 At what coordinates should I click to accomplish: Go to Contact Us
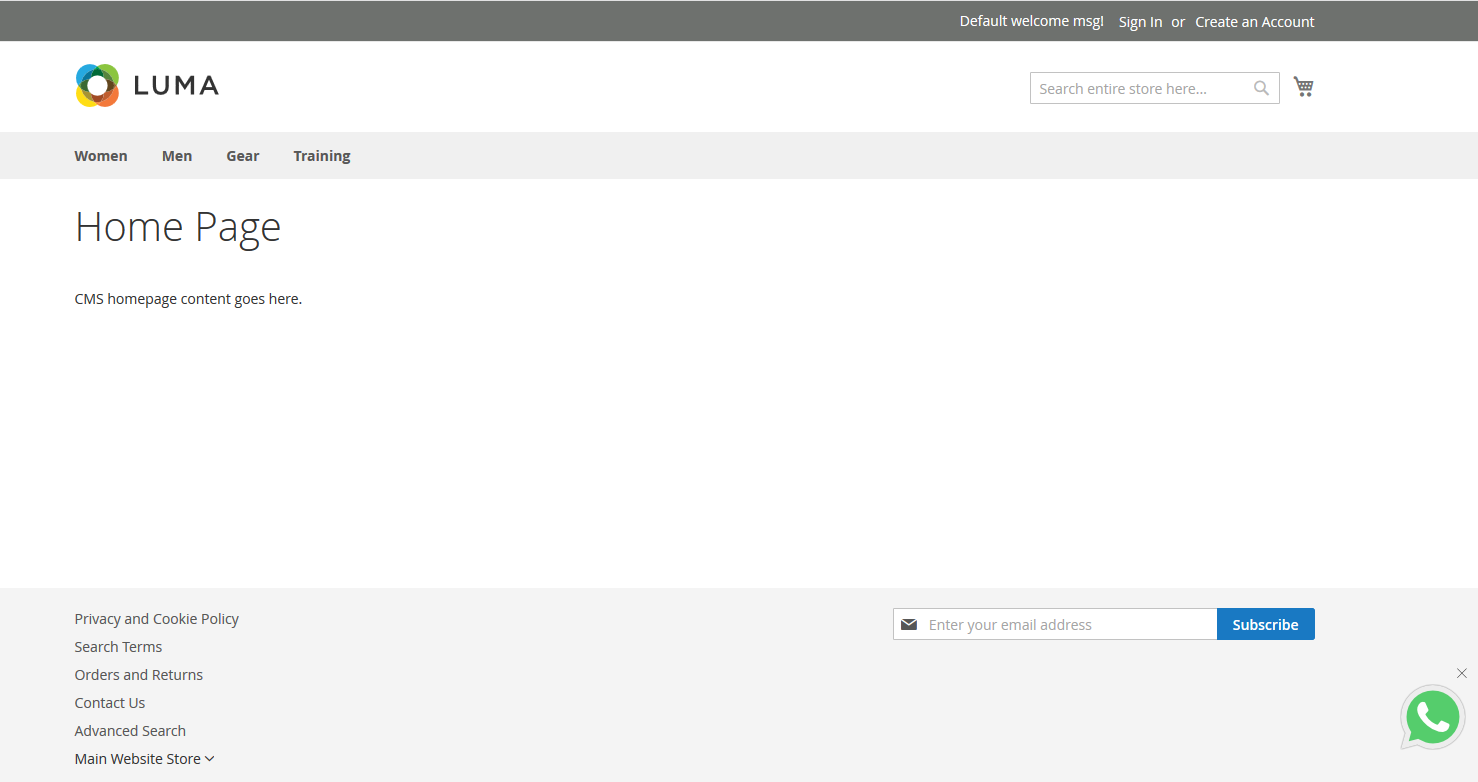[x=110, y=703]
